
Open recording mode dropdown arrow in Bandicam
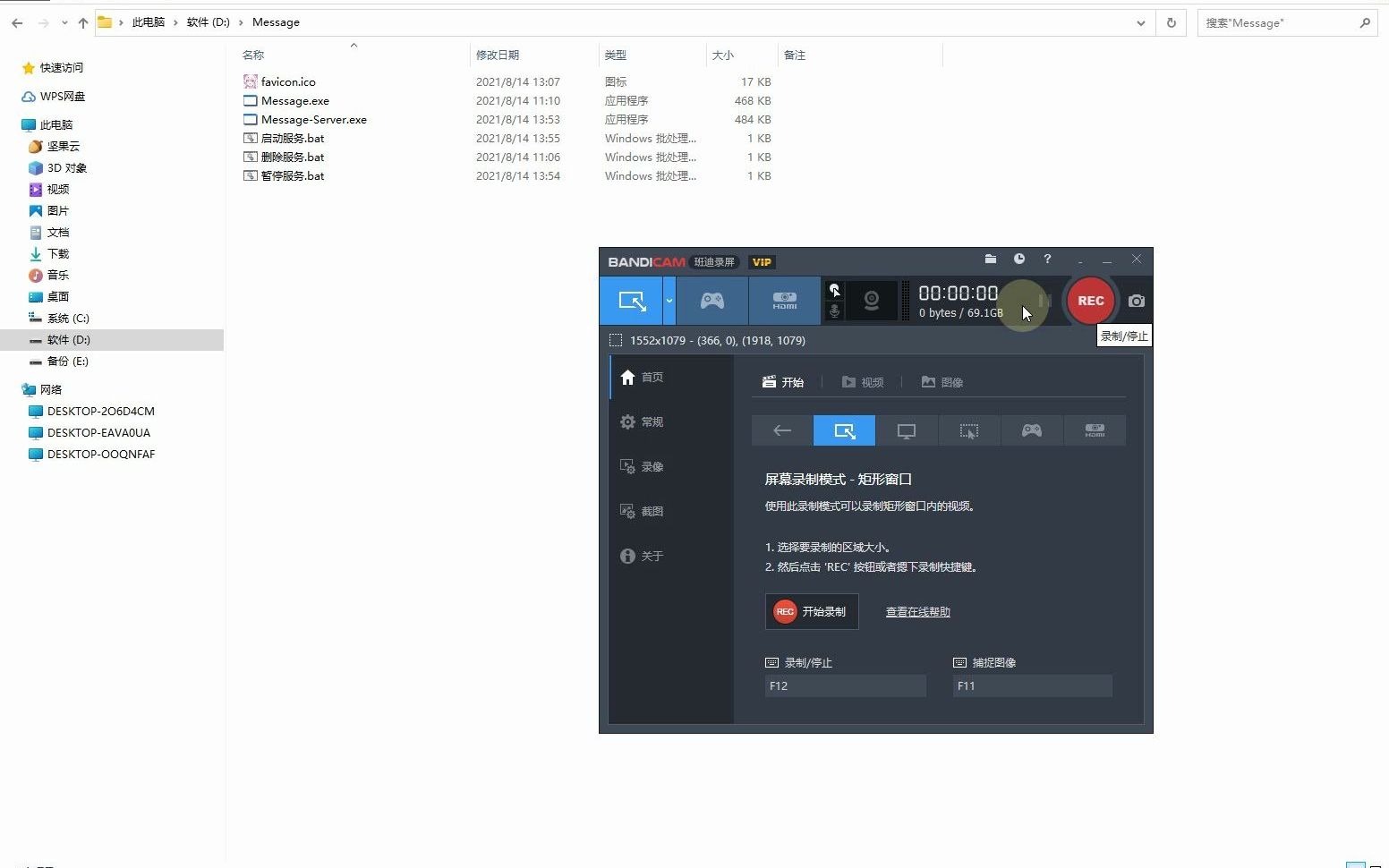tap(669, 301)
